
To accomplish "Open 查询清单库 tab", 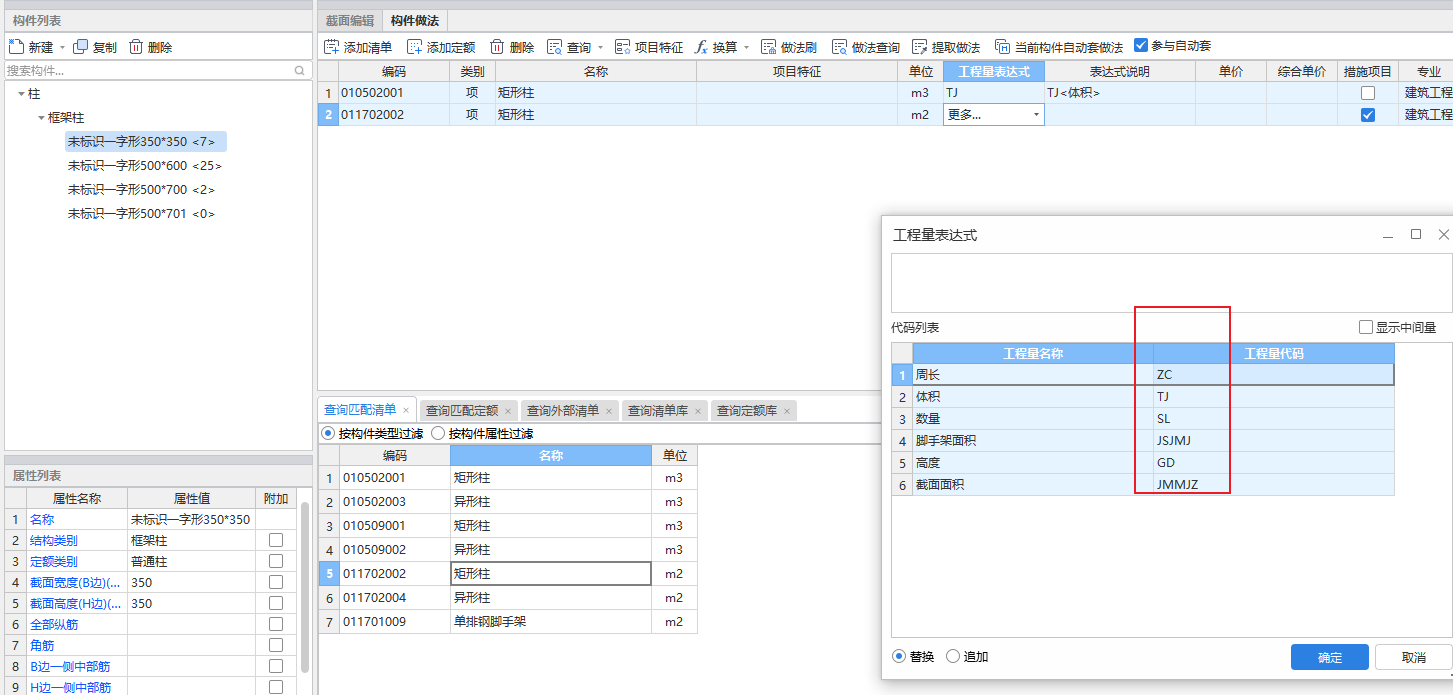I will click(657, 411).
